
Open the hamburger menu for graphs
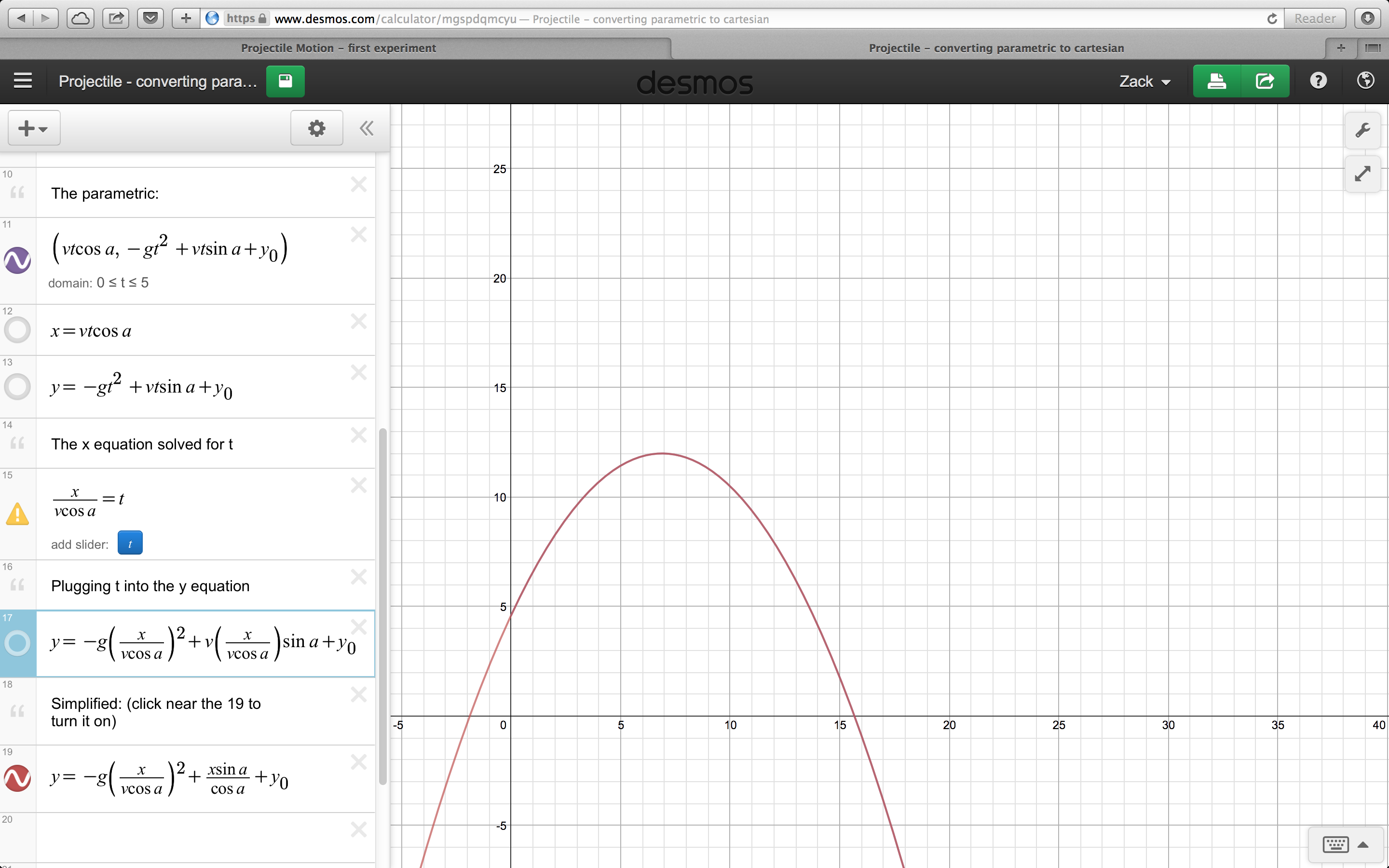coord(23,81)
